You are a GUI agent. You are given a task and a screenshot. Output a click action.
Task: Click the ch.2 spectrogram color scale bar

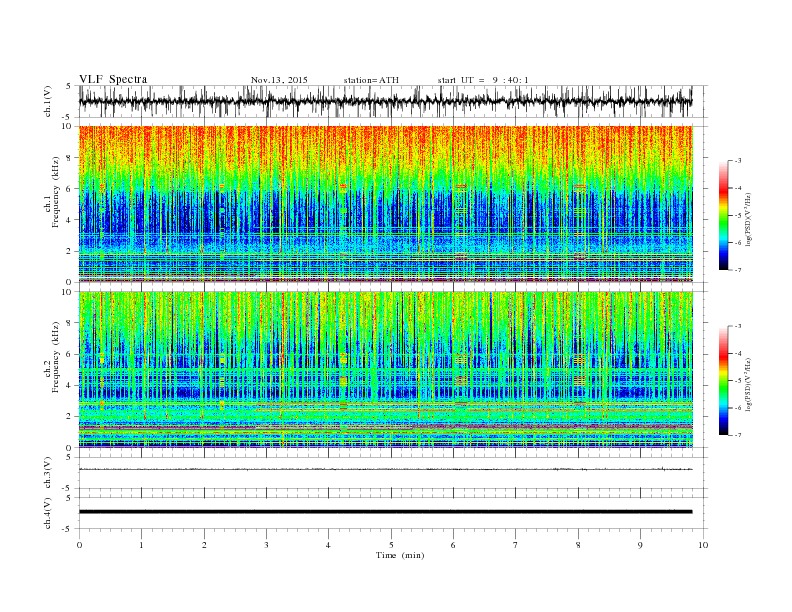point(723,380)
